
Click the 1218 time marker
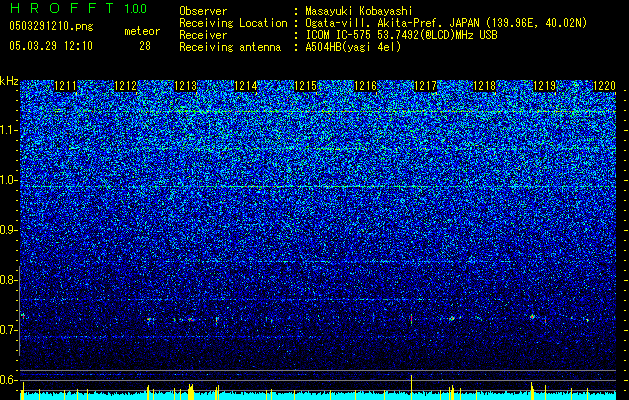485,86
